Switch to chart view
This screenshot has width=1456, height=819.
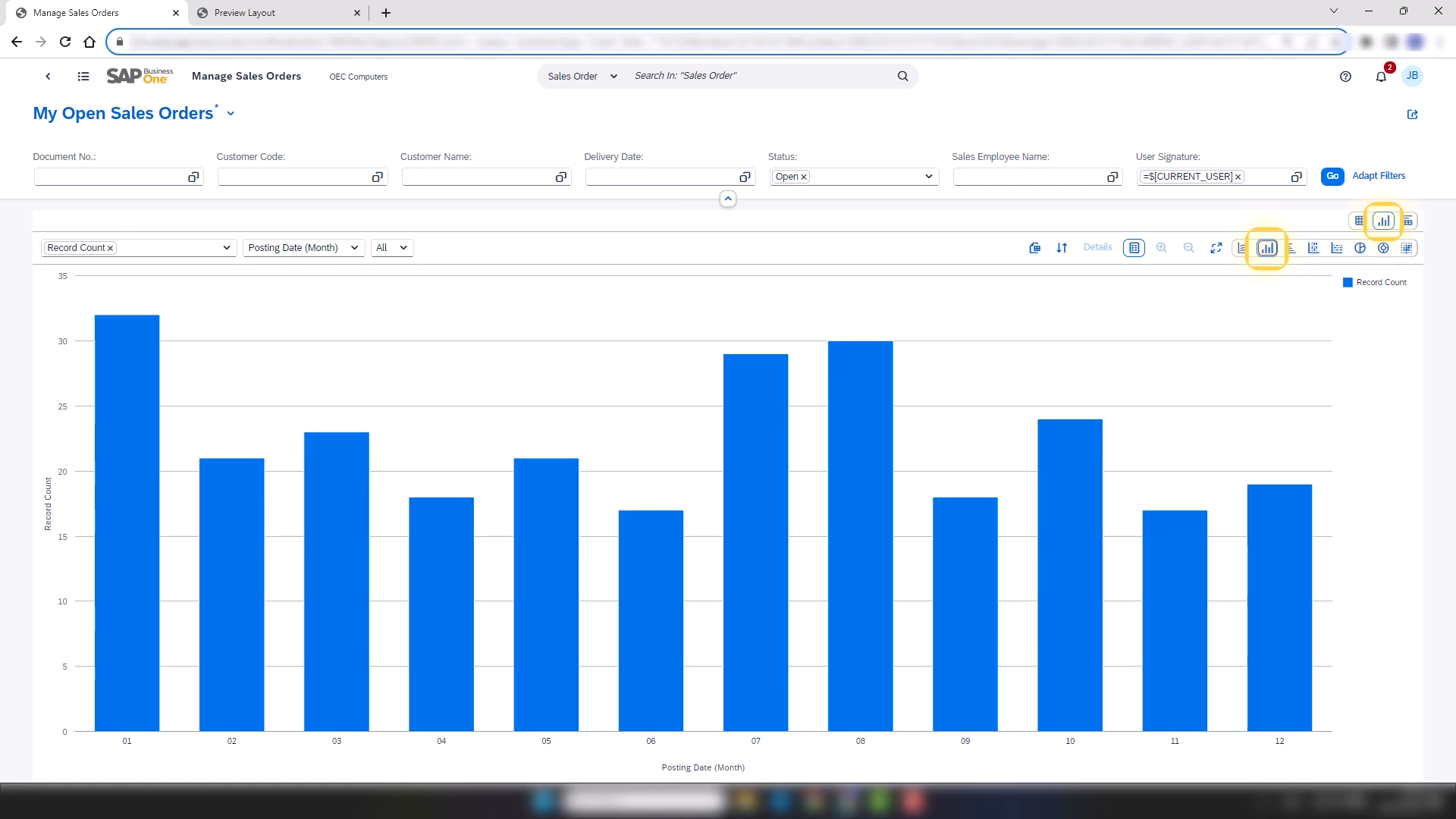point(1384,221)
